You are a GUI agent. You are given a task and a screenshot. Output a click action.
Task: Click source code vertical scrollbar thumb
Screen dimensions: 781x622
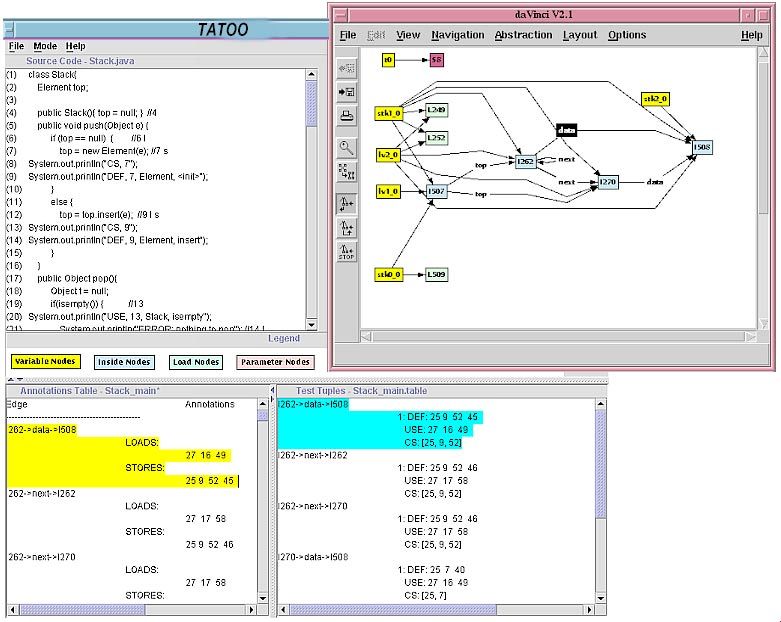[311, 103]
